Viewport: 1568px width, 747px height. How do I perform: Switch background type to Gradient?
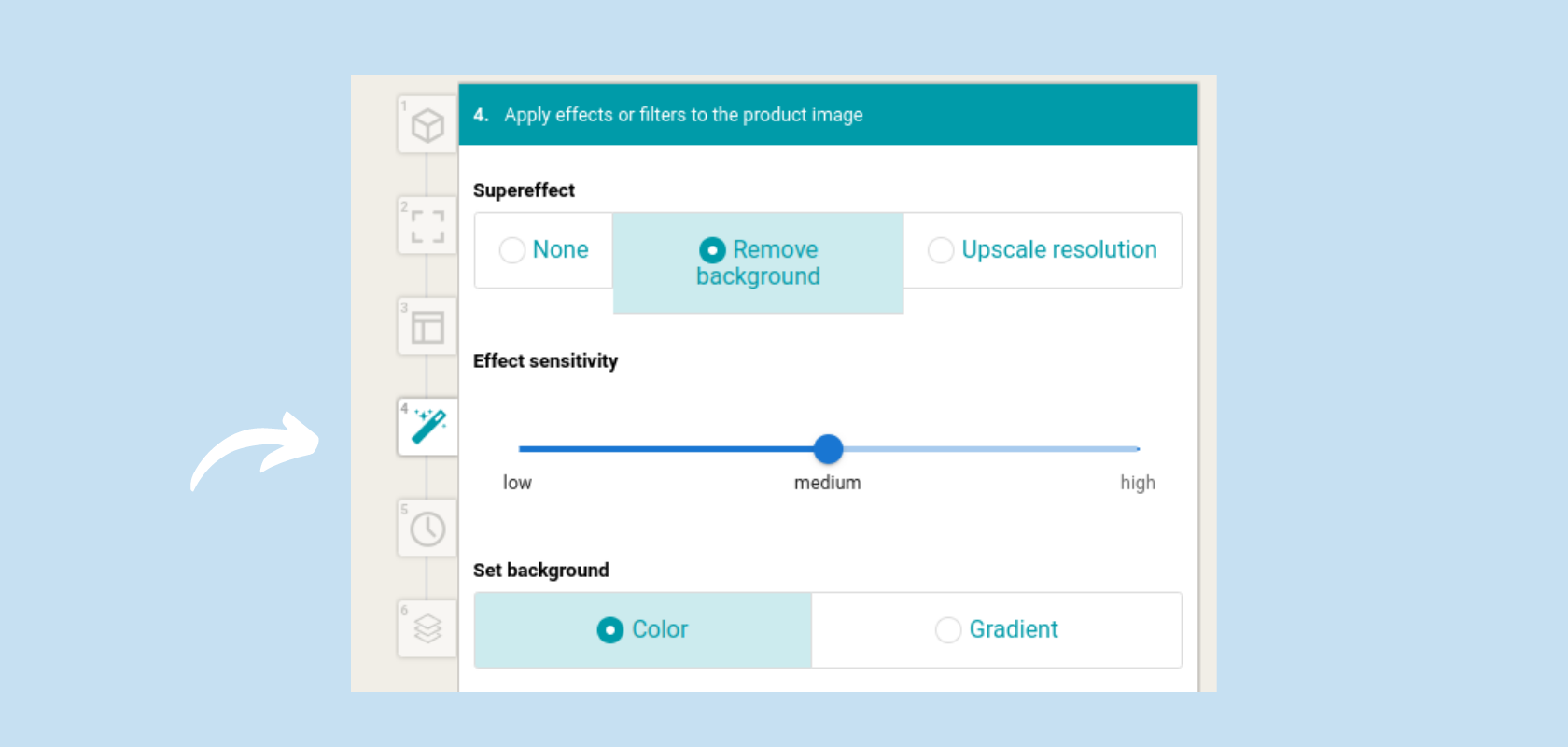[x=996, y=630]
